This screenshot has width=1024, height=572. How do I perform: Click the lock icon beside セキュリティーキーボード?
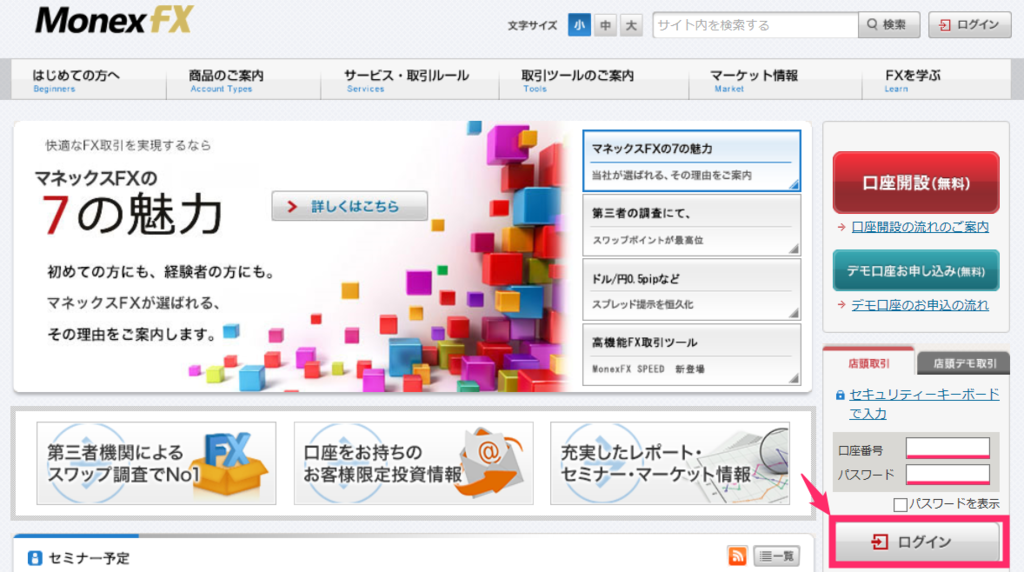point(840,395)
